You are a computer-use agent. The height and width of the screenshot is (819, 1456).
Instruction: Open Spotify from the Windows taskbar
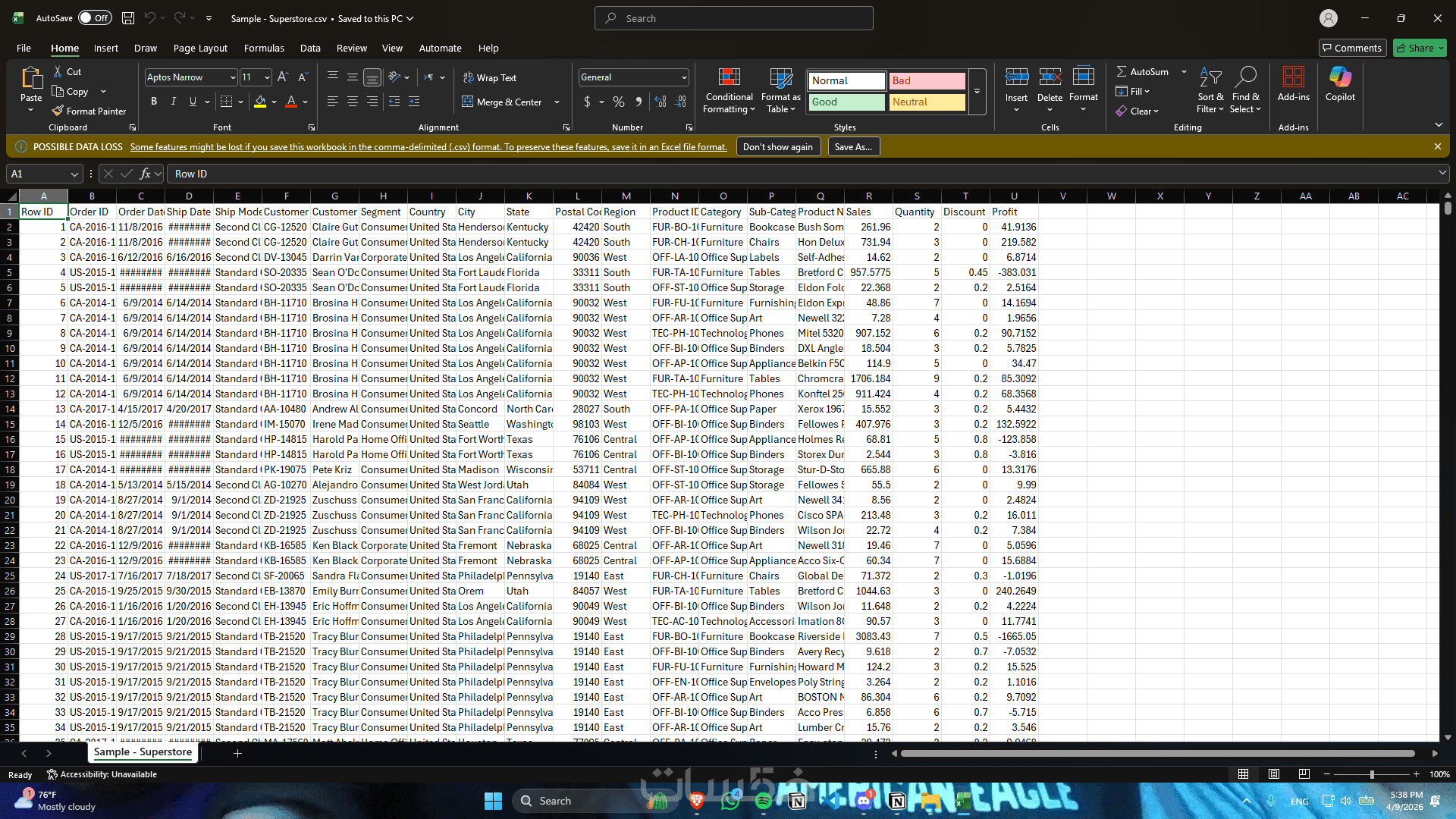click(764, 801)
